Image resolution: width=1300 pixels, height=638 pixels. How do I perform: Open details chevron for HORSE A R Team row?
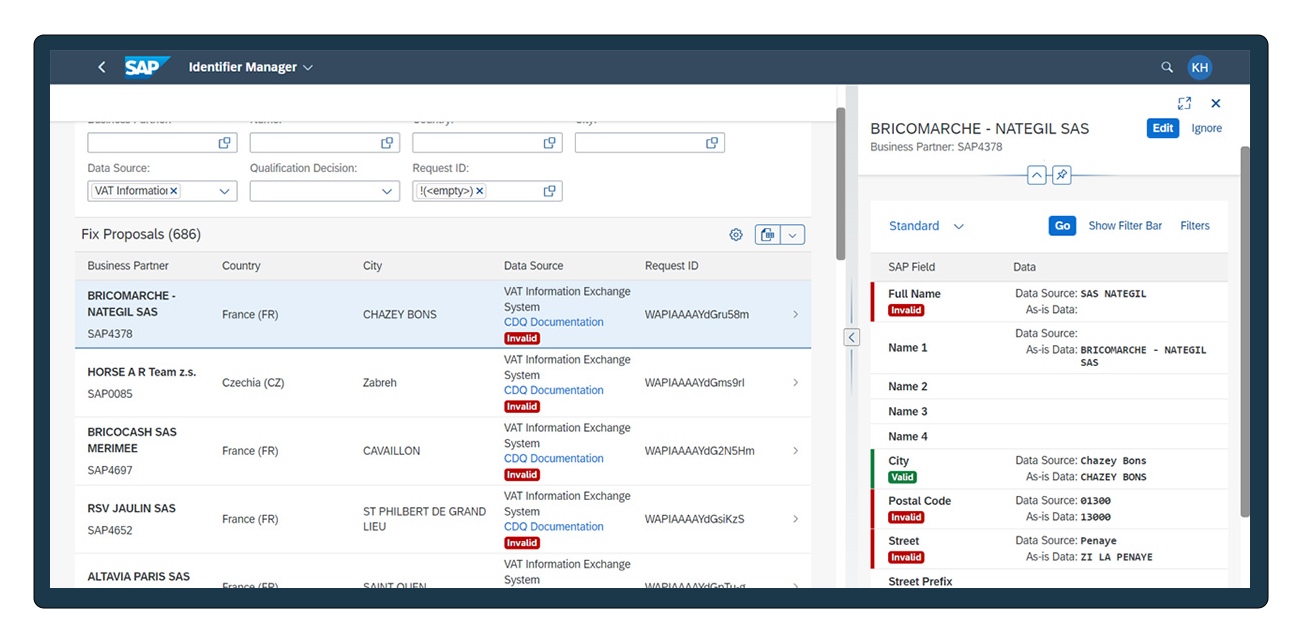pos(795,382)
